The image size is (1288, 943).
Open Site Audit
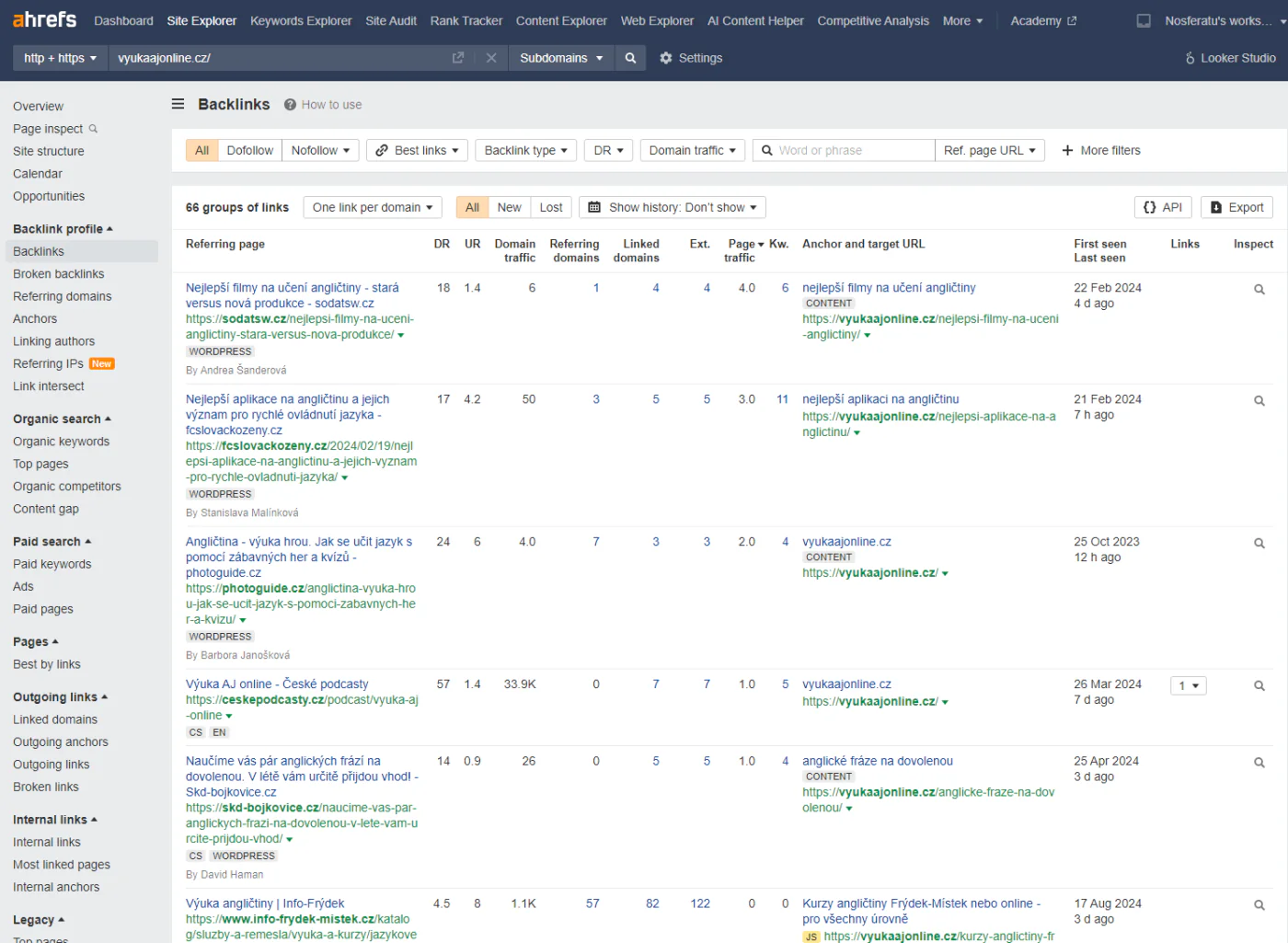pyautogui.click(x=391, y=20)
